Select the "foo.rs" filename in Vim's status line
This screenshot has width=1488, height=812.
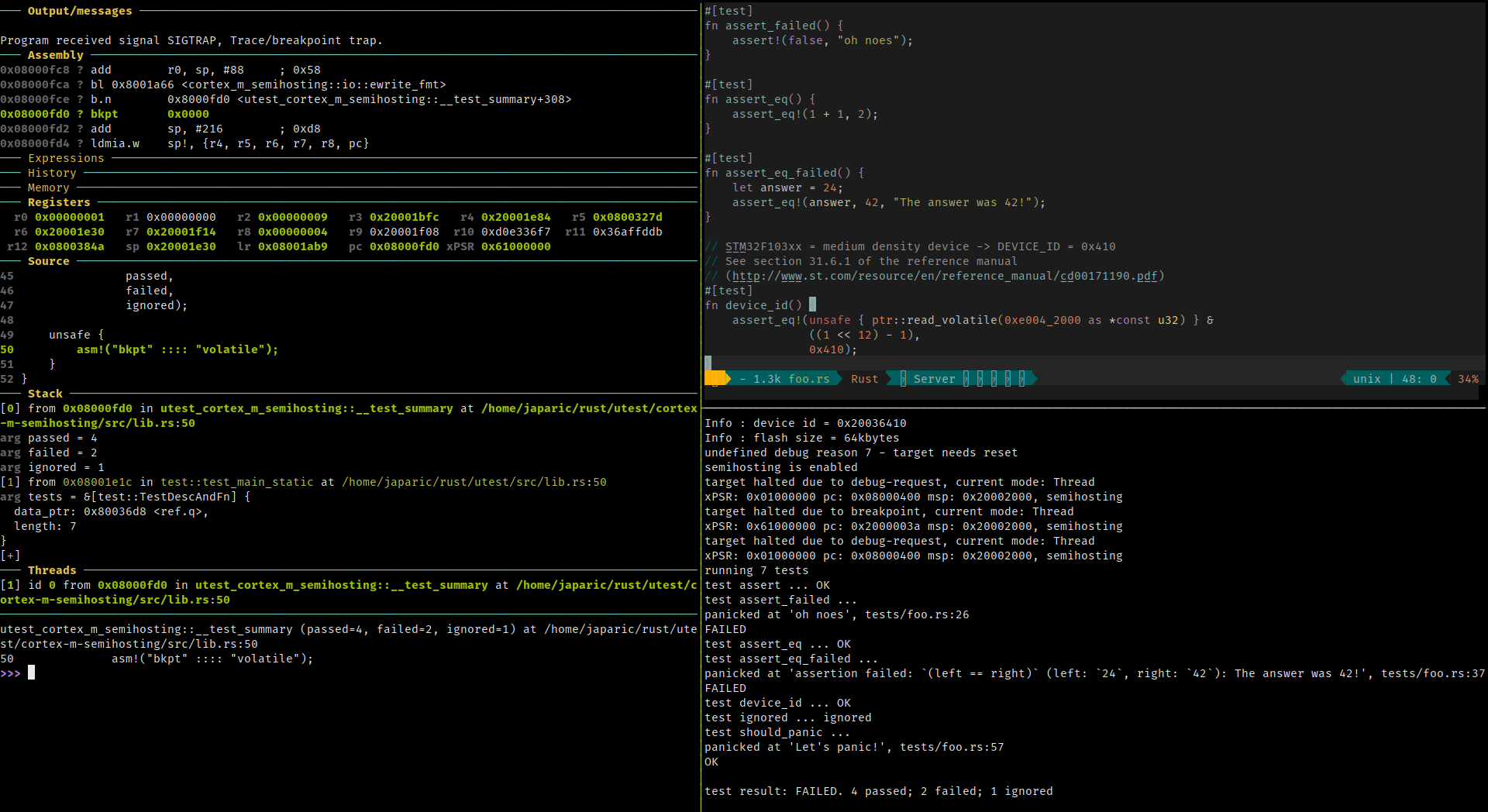809,379
